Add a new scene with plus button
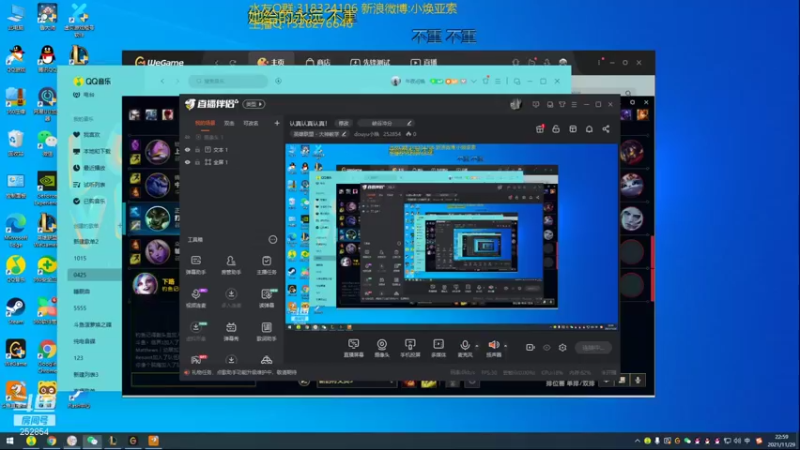Image resolution: width=800 pixels, height=450 pixels. pos(277,123)
